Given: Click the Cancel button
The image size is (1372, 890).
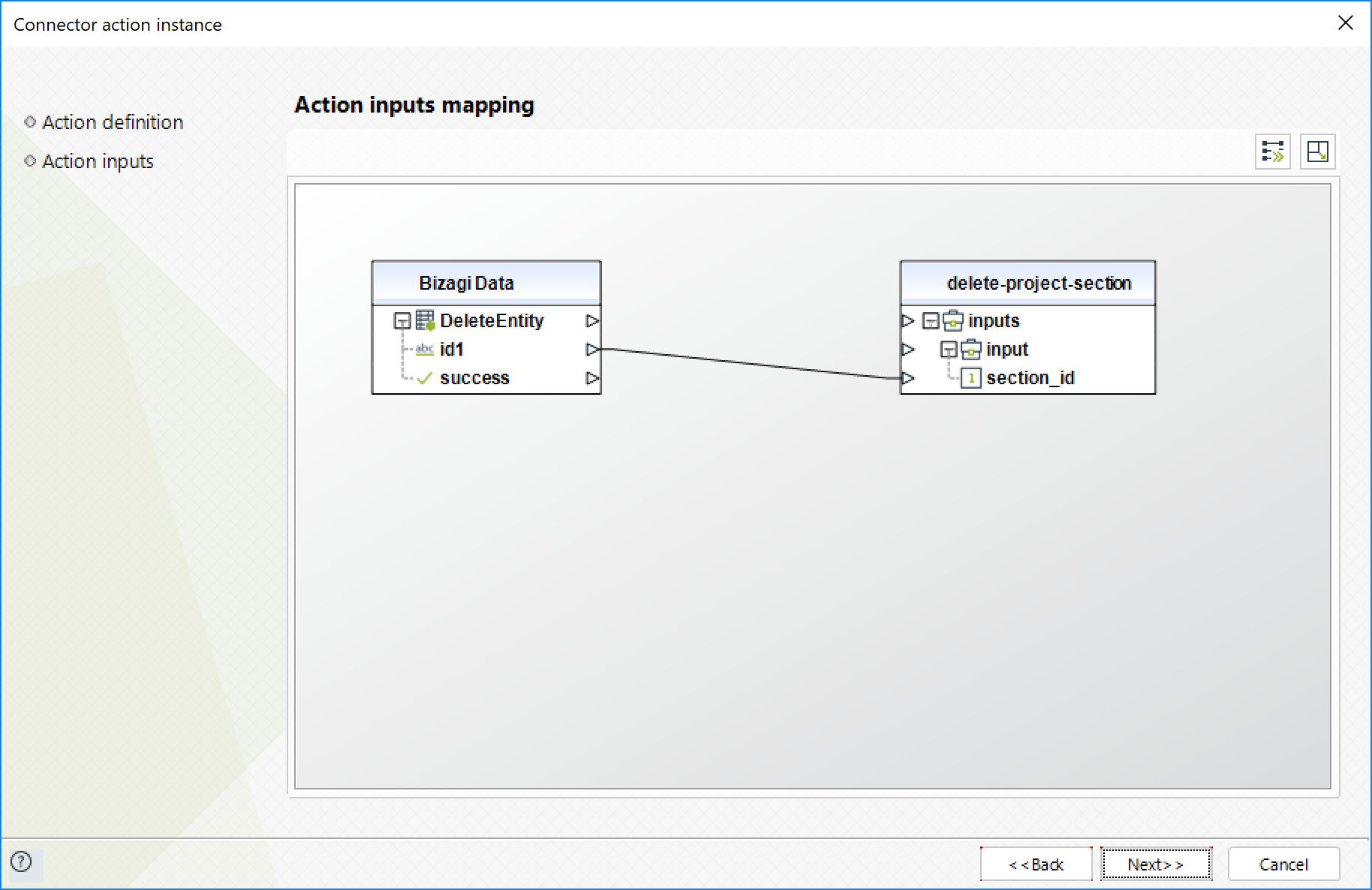Looking at the screenshot, I should click(1283, 864).
